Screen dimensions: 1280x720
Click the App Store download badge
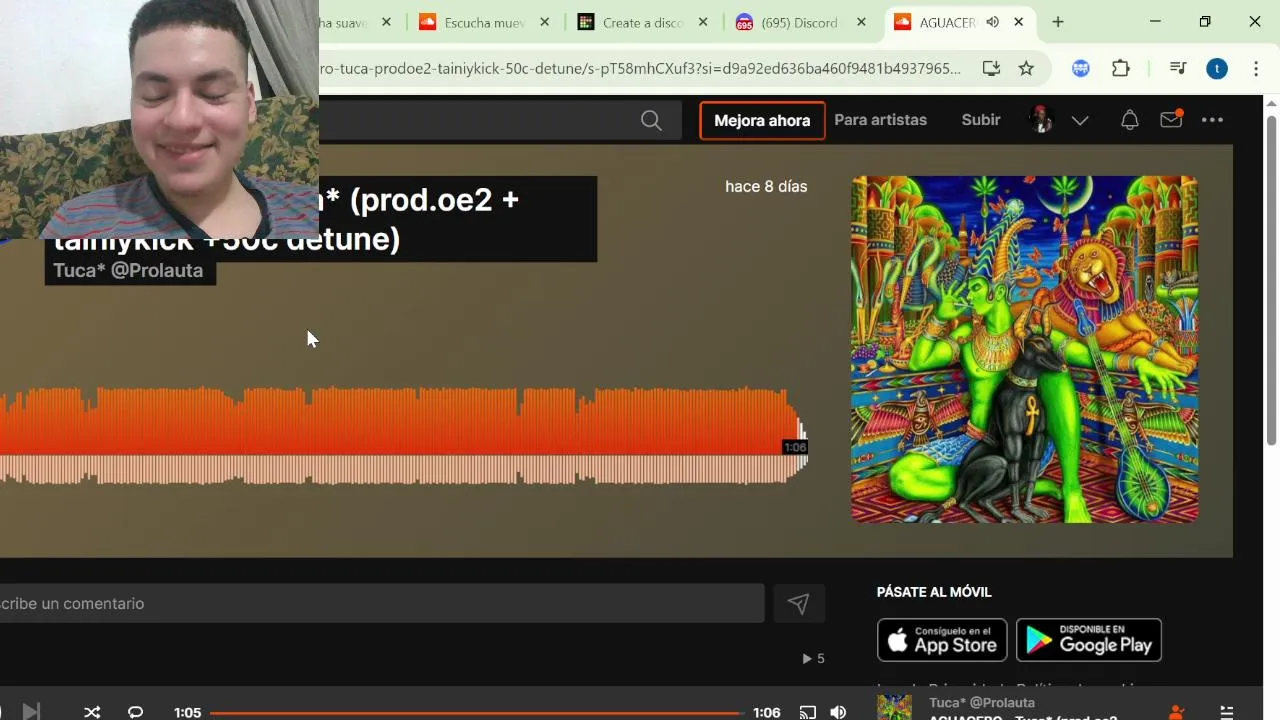[942, 640]
